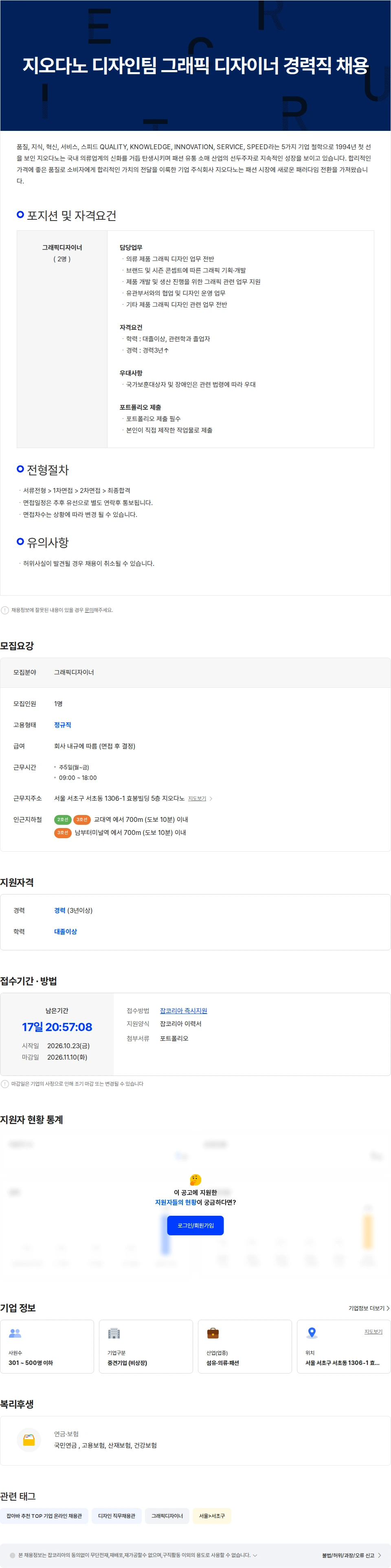Click 09:00 ~ 18:00 working hours text
The width and height of the screenshot is (391, 1568).
78,777
